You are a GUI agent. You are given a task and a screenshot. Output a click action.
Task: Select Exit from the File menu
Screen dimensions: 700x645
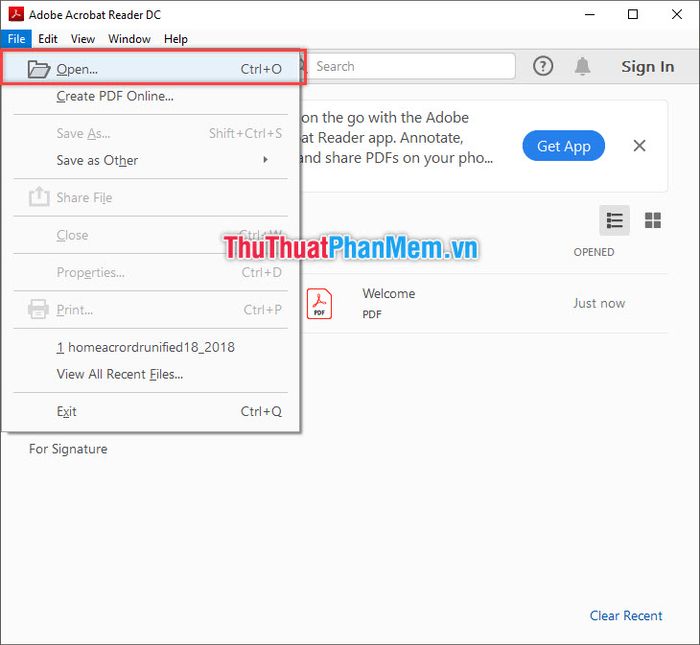(x=151, y=412)
